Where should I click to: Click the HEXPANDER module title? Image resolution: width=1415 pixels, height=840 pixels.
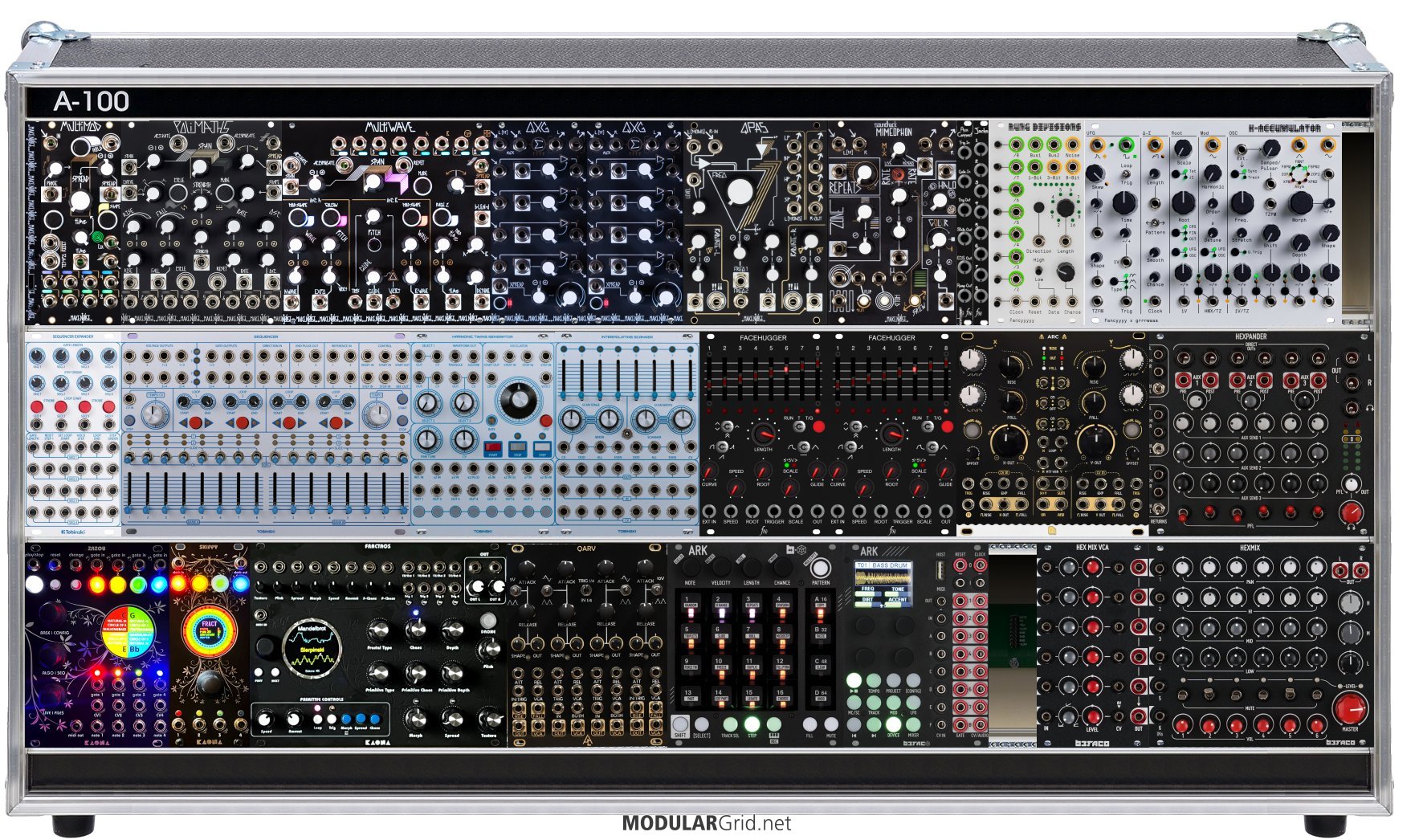tap(1250, 336)
